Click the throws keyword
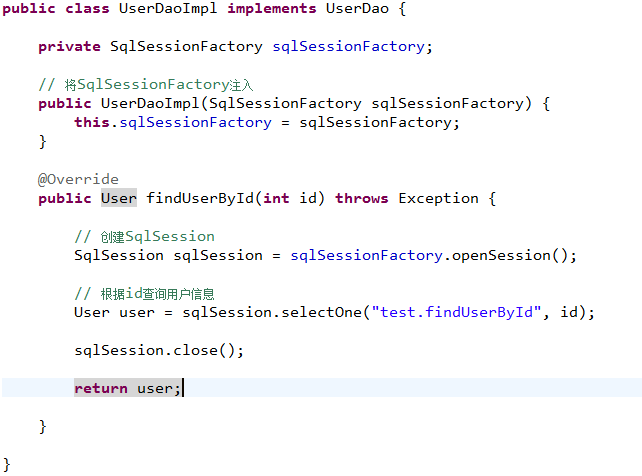Screen dimensions: 642x476 tap(362, 198)
